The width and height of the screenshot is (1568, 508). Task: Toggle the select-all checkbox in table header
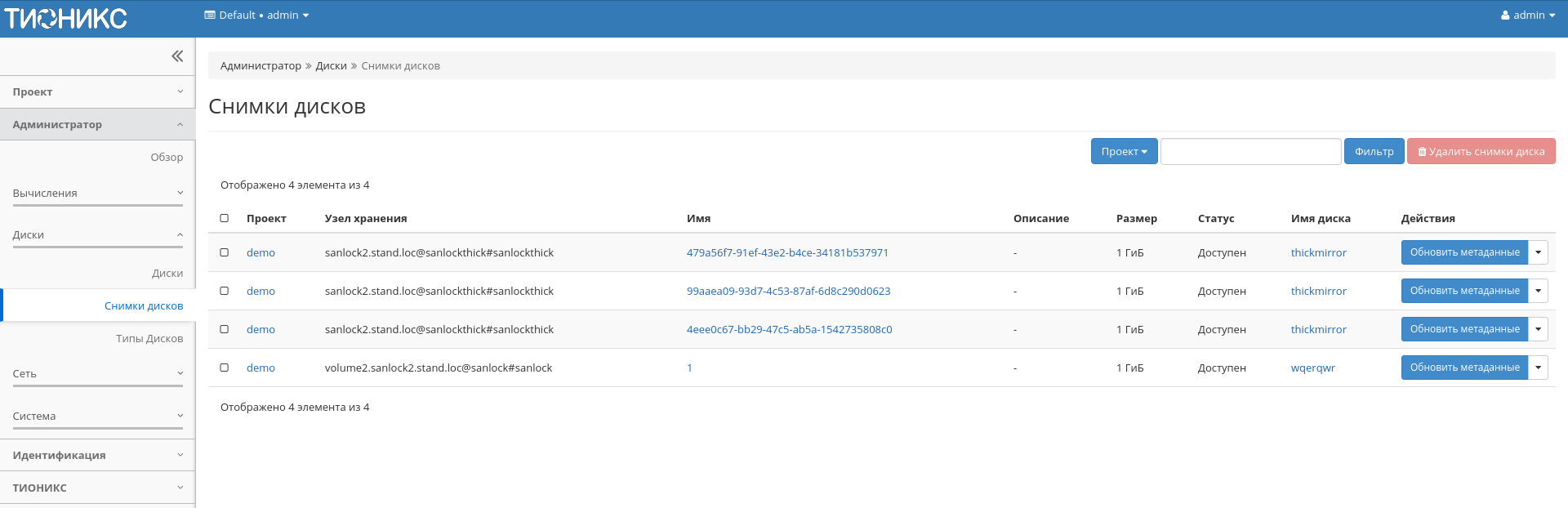[225, 218]
